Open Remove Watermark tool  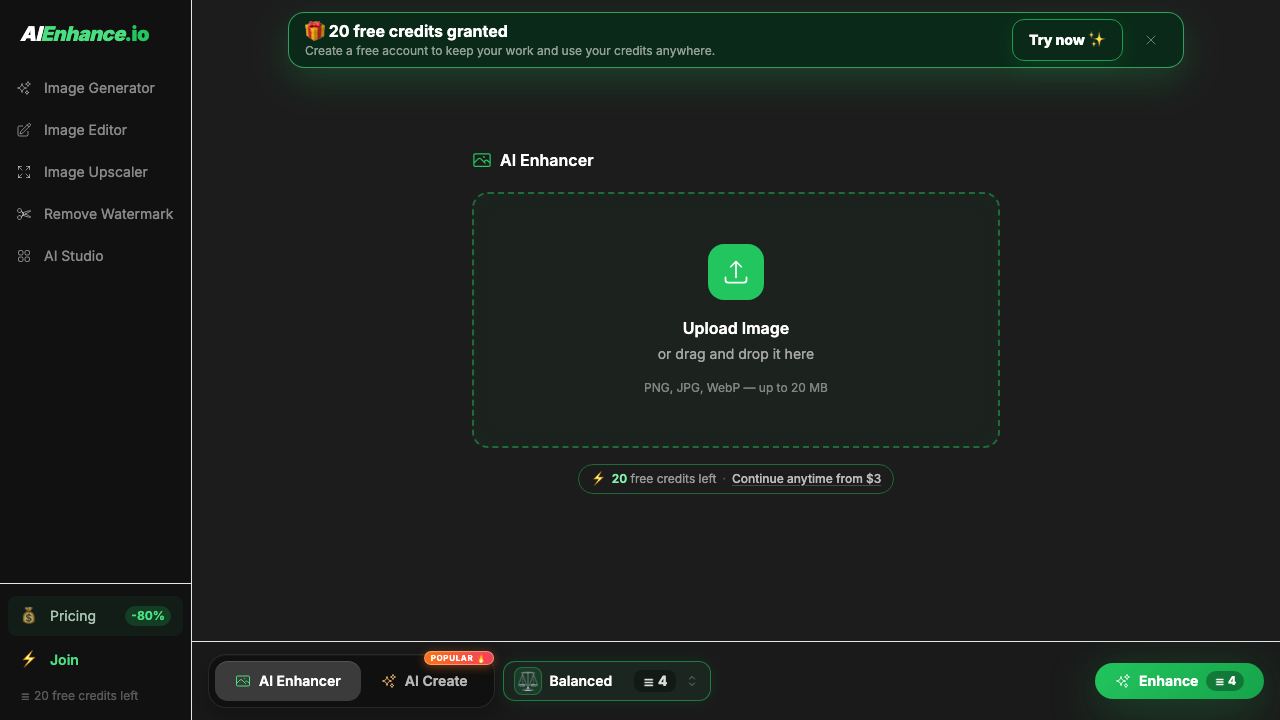click(x=96, y=214)
